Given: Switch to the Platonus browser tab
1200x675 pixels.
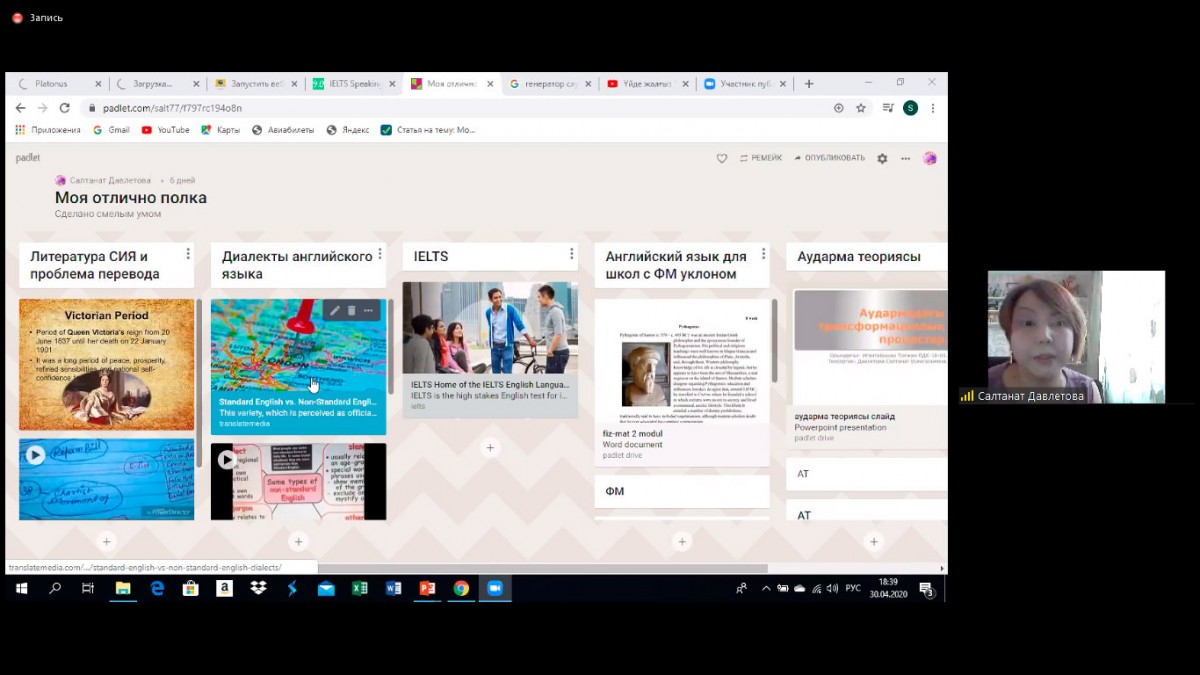Looking at the screenshot, I should pyautogui.click(x=53, y=84).
